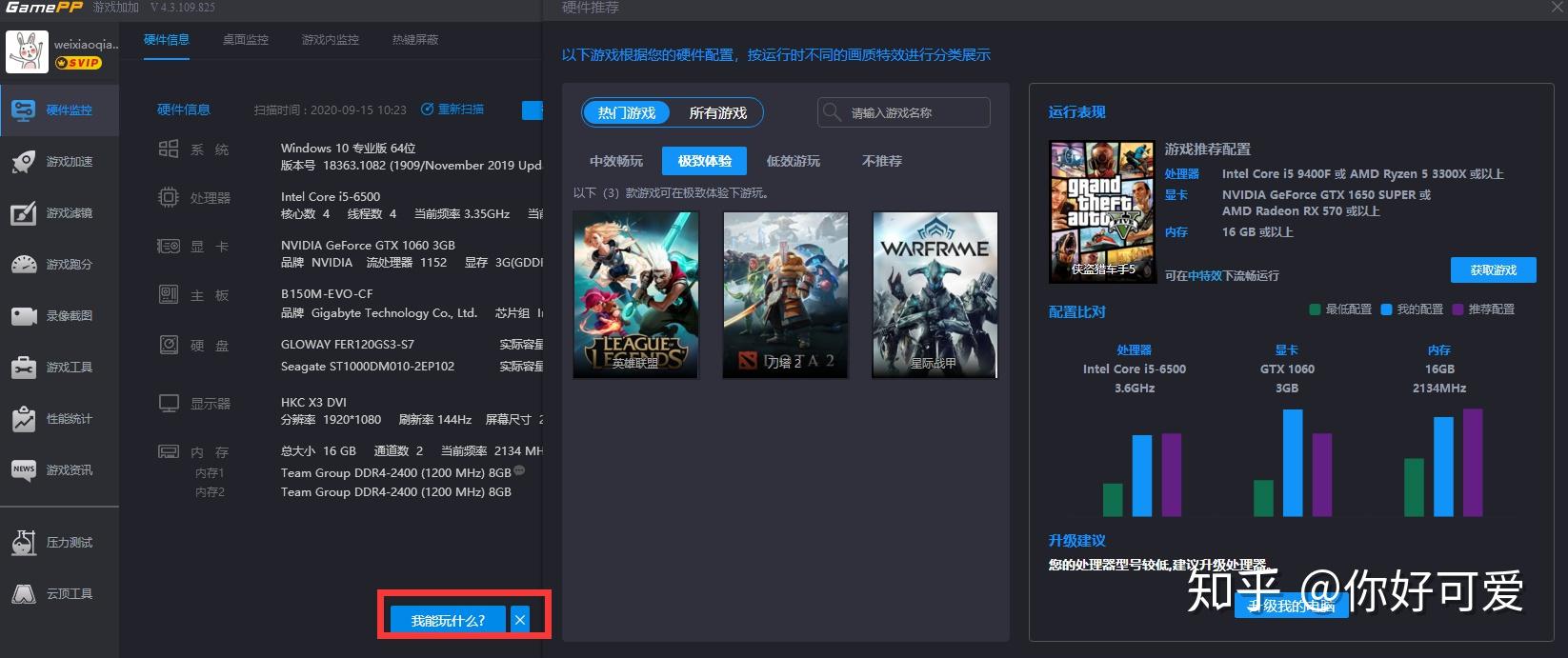Open 游戏滤镜 sidebar icon
Viewport: 1568px width, 658px height.
click(x=24, y=213)
